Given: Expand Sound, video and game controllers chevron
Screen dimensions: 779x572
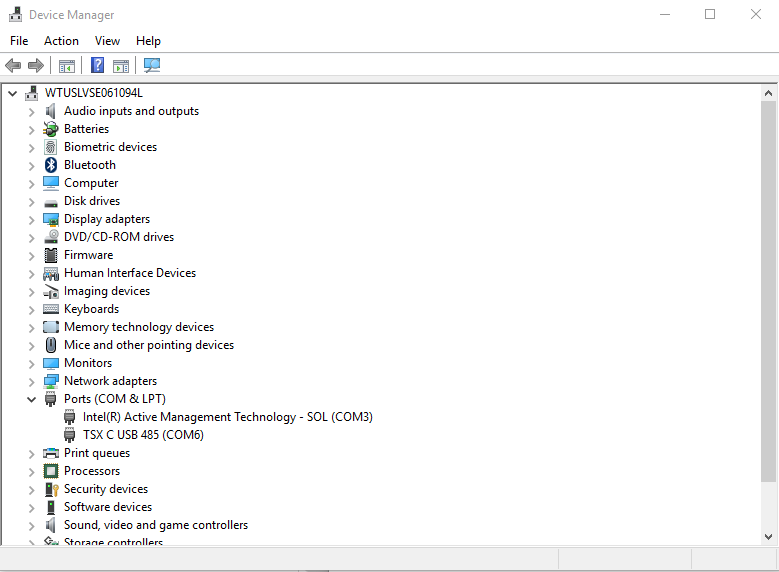Looking at the screenshot, I should coord(31,526).
